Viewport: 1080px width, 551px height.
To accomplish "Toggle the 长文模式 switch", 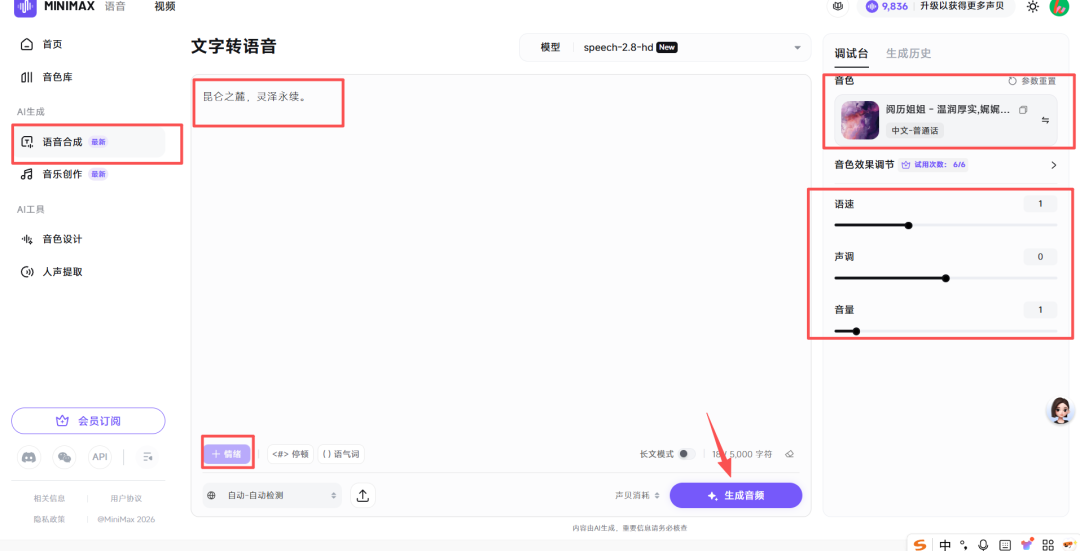I will pos(685,454).
